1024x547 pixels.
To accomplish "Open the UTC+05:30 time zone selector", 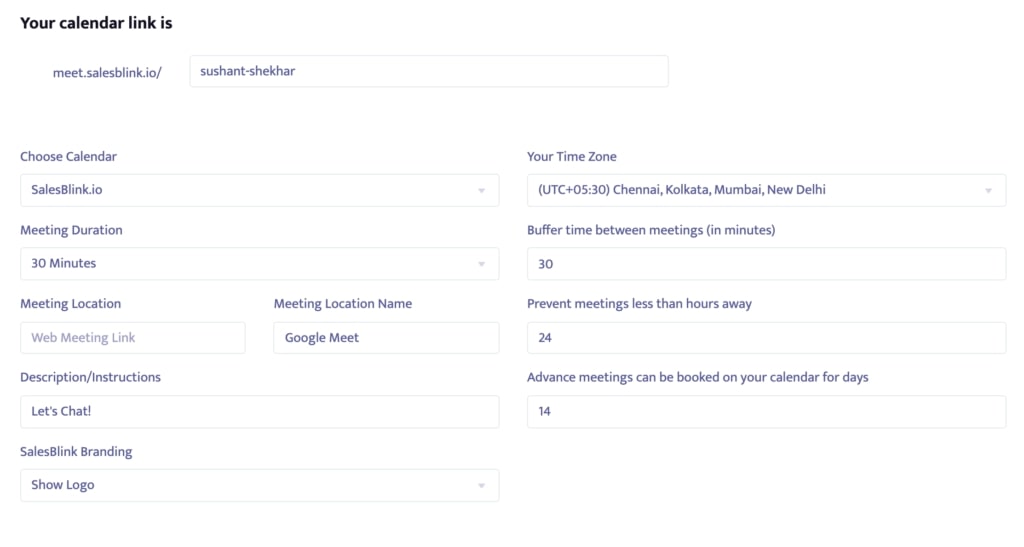I will coord(767,190).
